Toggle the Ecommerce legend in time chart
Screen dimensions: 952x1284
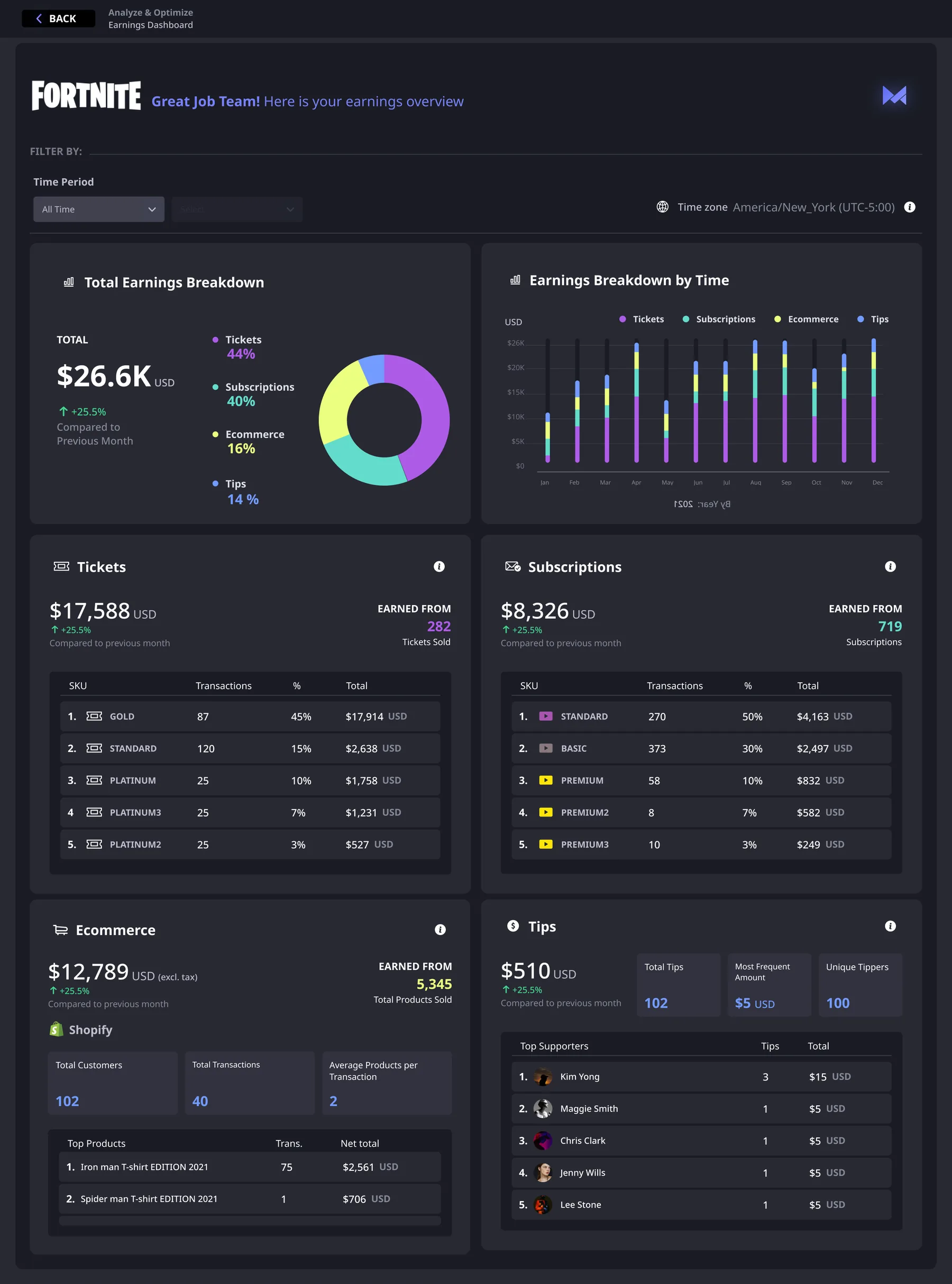click(x=806, y=319)
